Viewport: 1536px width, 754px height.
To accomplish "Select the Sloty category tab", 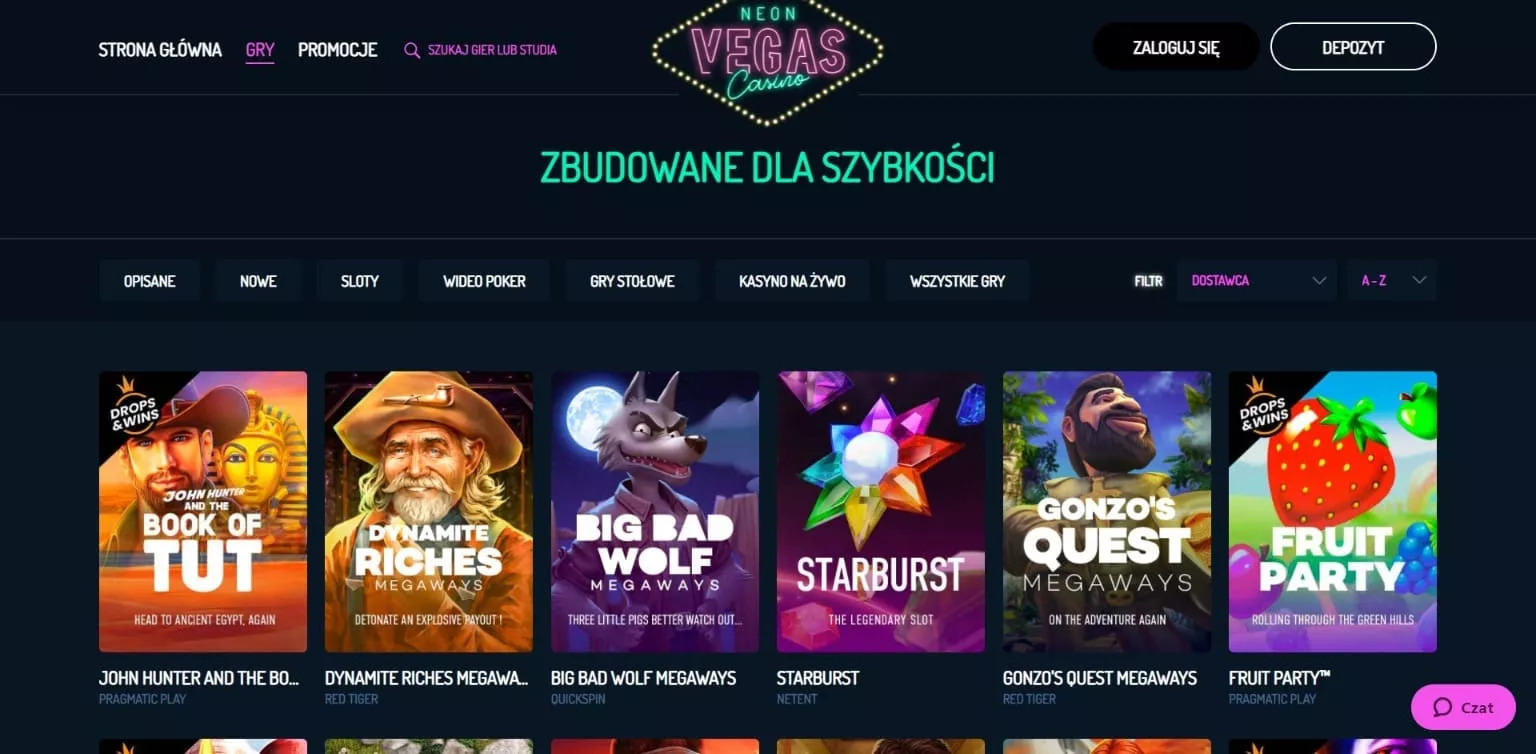I will click(x=360, y=281).
